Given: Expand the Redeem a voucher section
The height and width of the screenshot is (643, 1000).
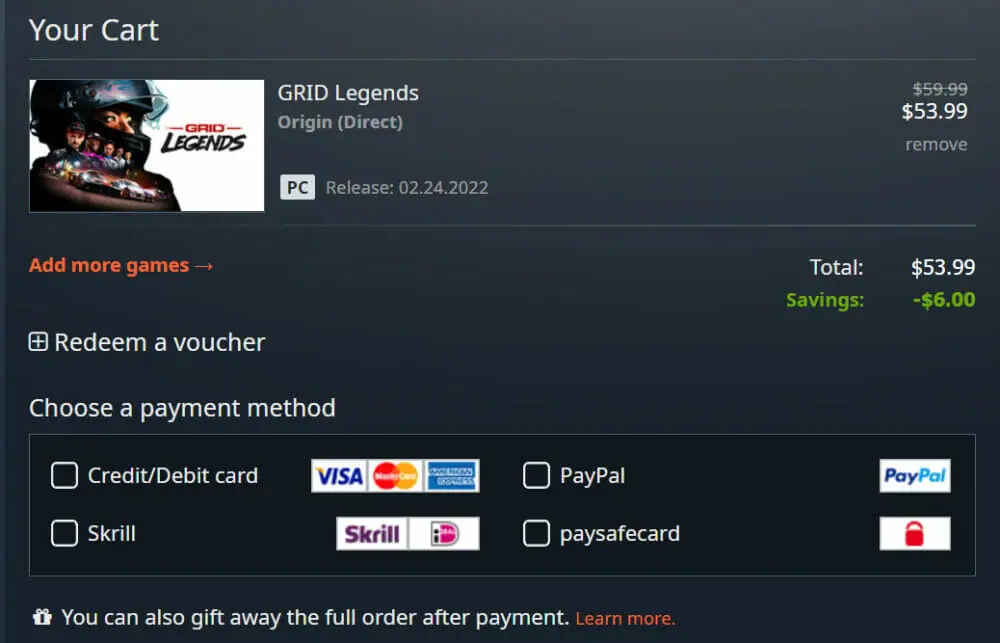Looking at the screenshot, I should pyautogui.click(x=147, y=343).
